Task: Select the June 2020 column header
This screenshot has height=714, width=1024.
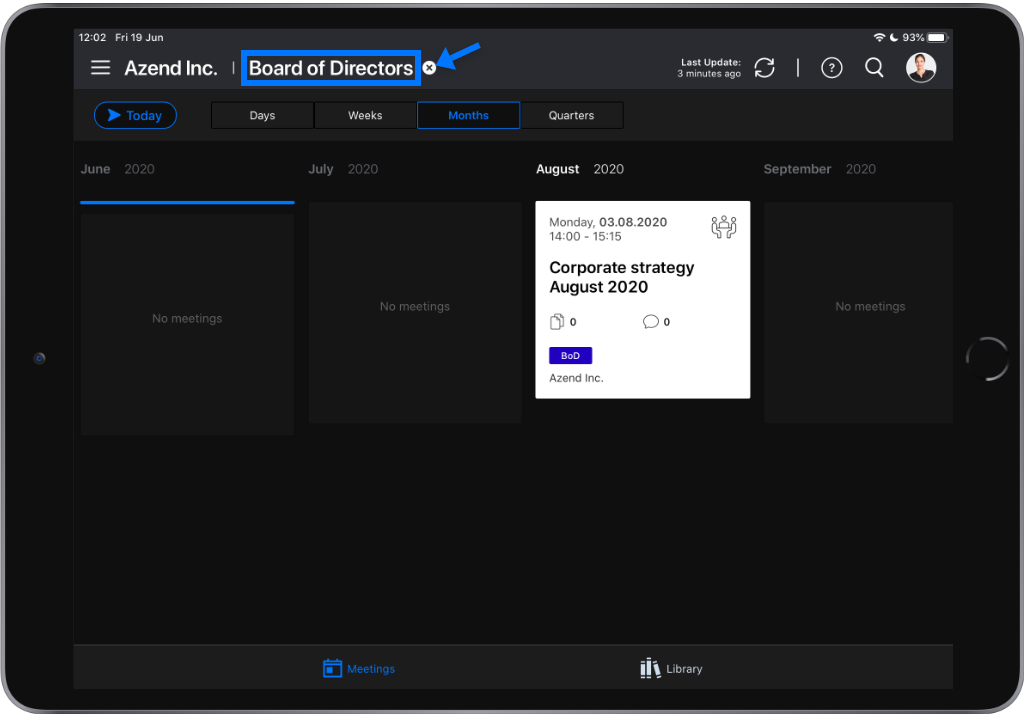Action: coord(118,169)
